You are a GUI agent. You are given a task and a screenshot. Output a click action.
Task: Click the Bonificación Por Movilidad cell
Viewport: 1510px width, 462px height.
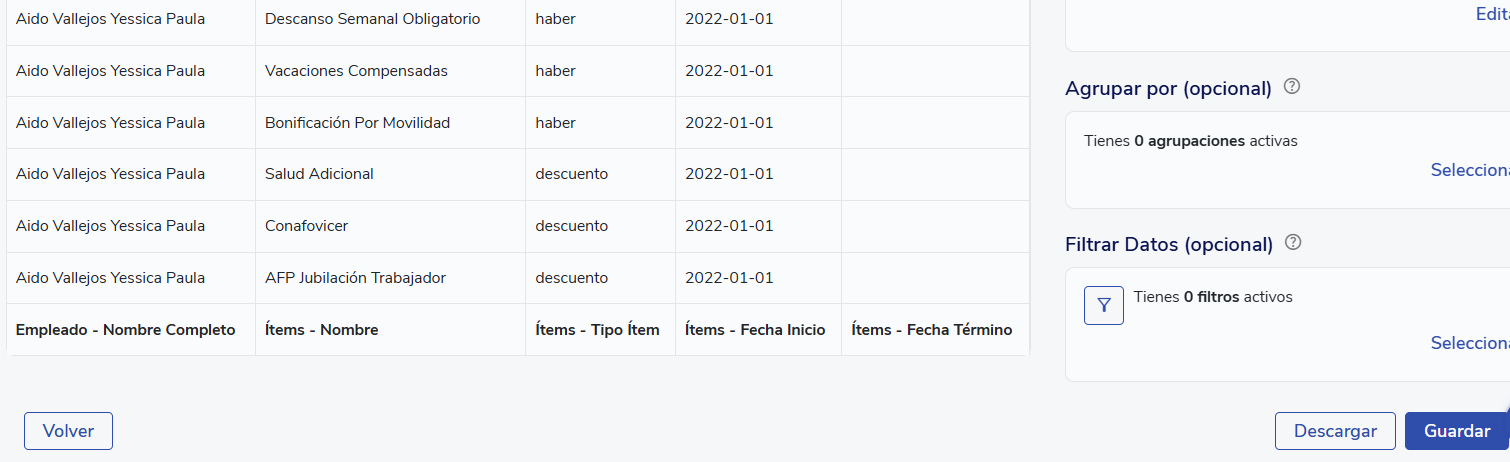tap(357, 123)
